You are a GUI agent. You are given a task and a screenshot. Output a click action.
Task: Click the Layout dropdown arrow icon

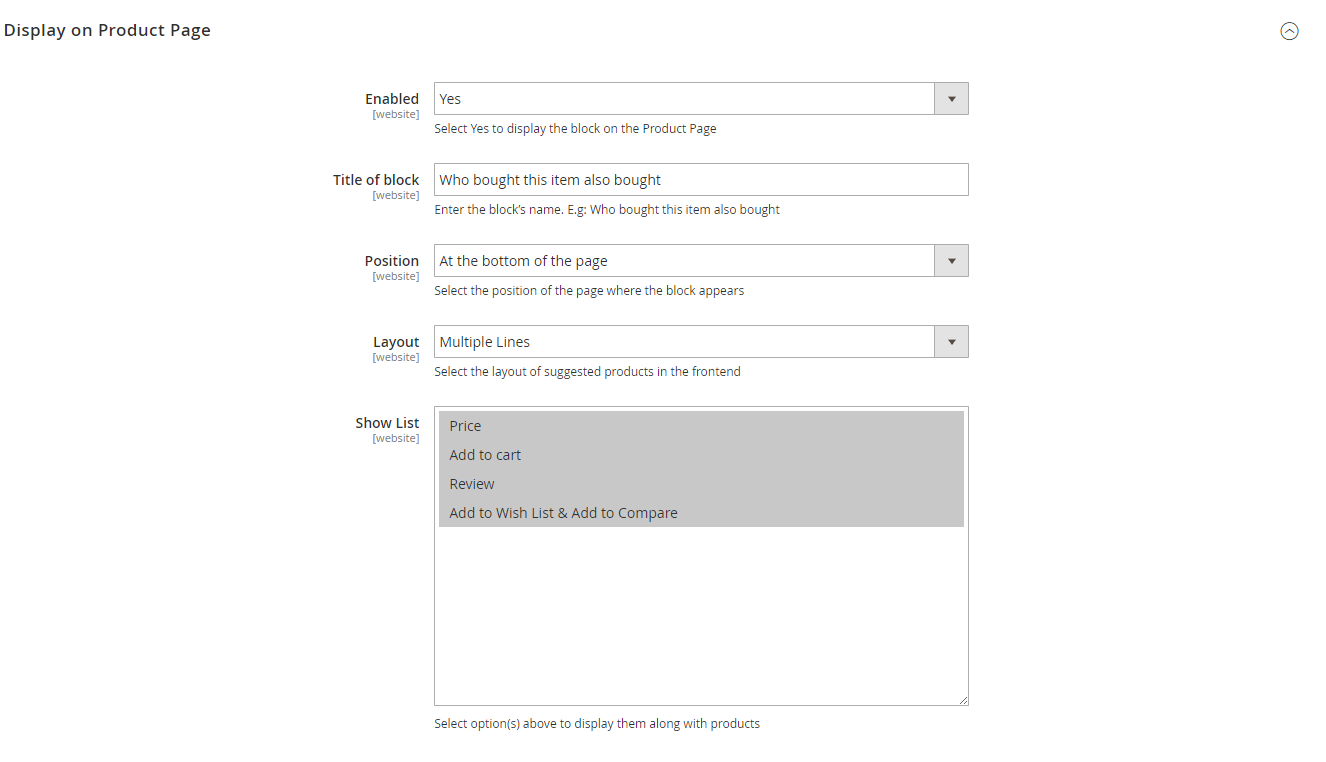(x=950, y=341)
